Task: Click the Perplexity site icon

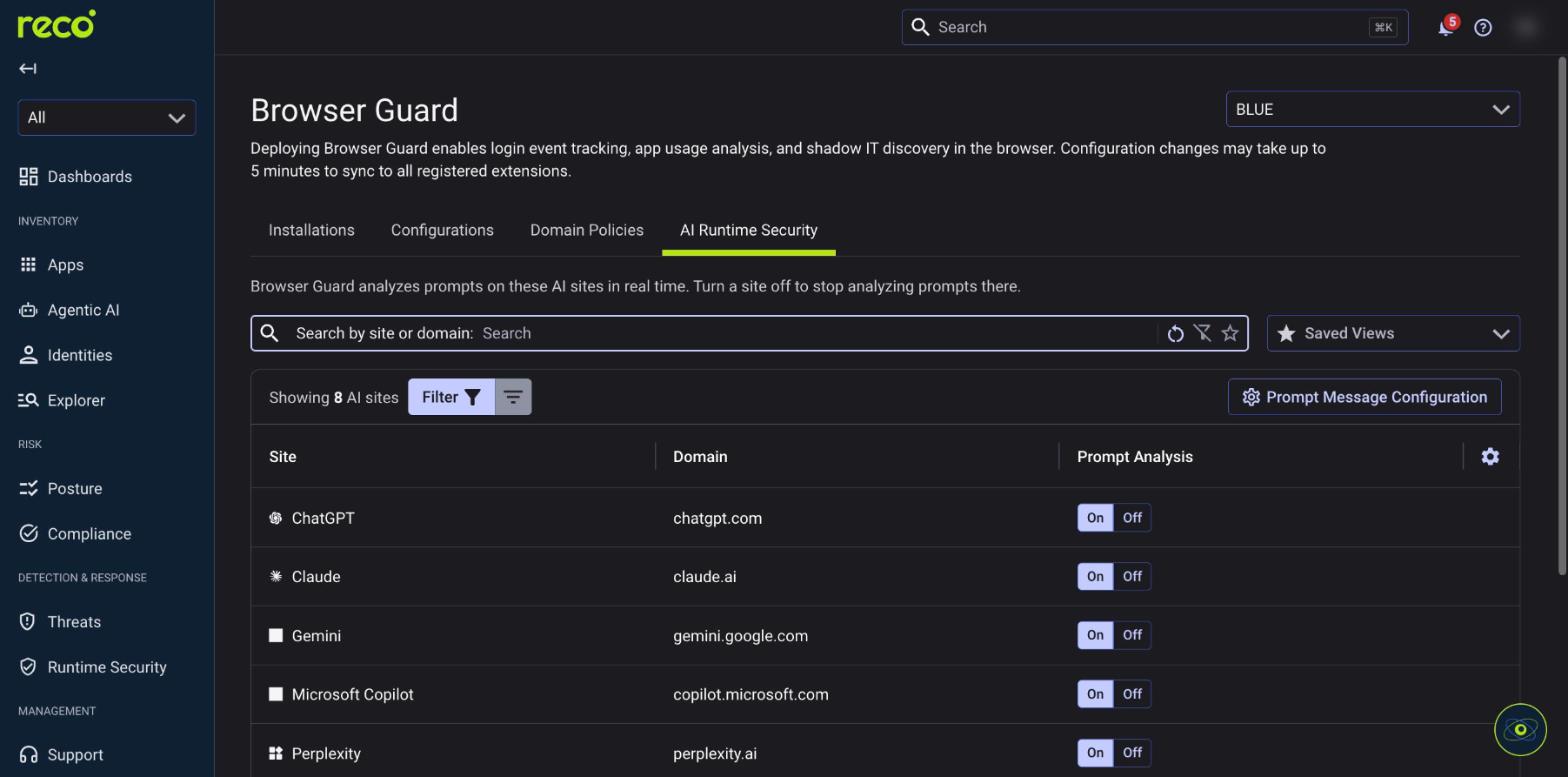Action: coord(276,754)
